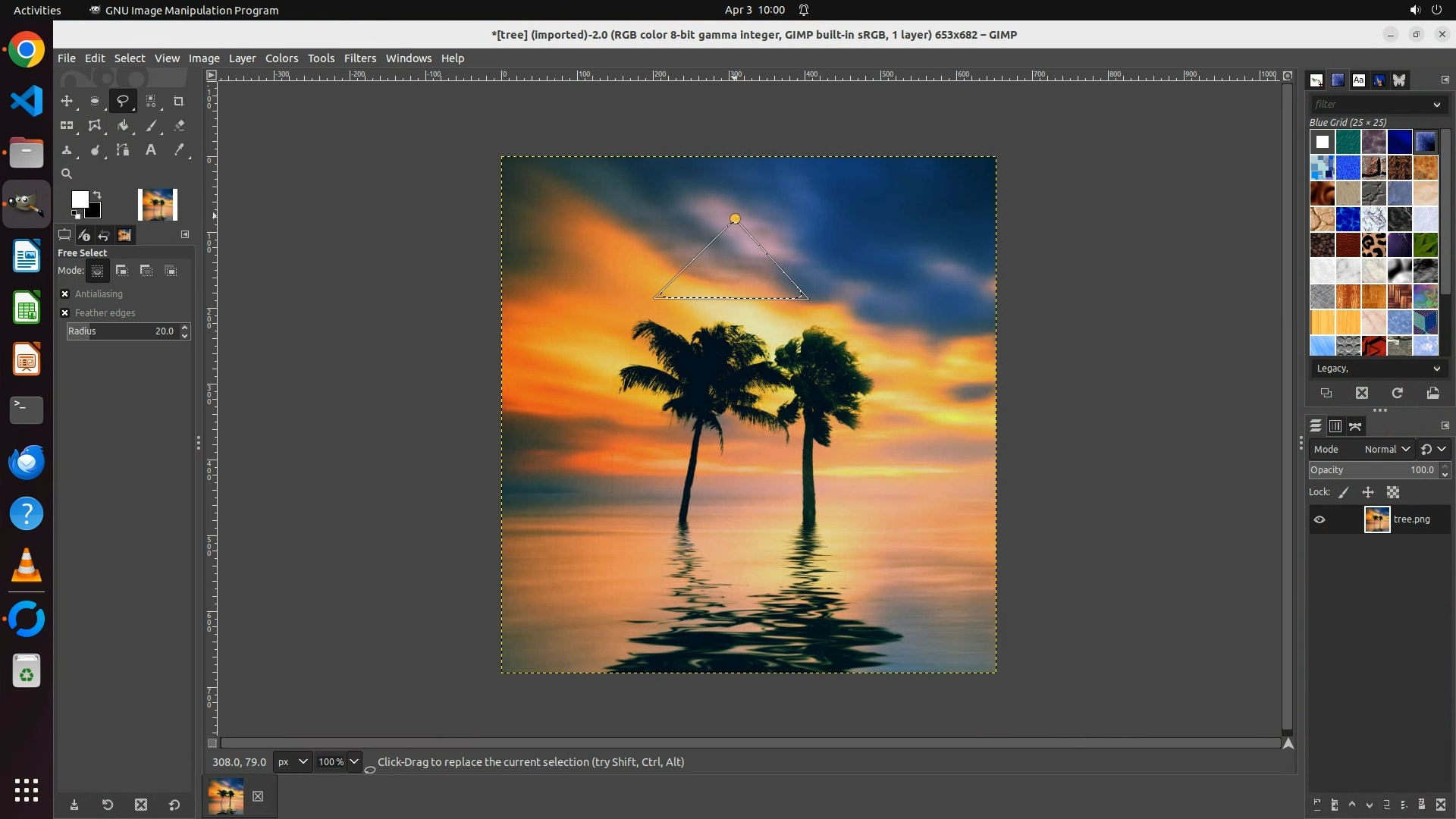Open the Filters menu
Viewport: 1456px width, 819px height.
(x=359, y=58)
